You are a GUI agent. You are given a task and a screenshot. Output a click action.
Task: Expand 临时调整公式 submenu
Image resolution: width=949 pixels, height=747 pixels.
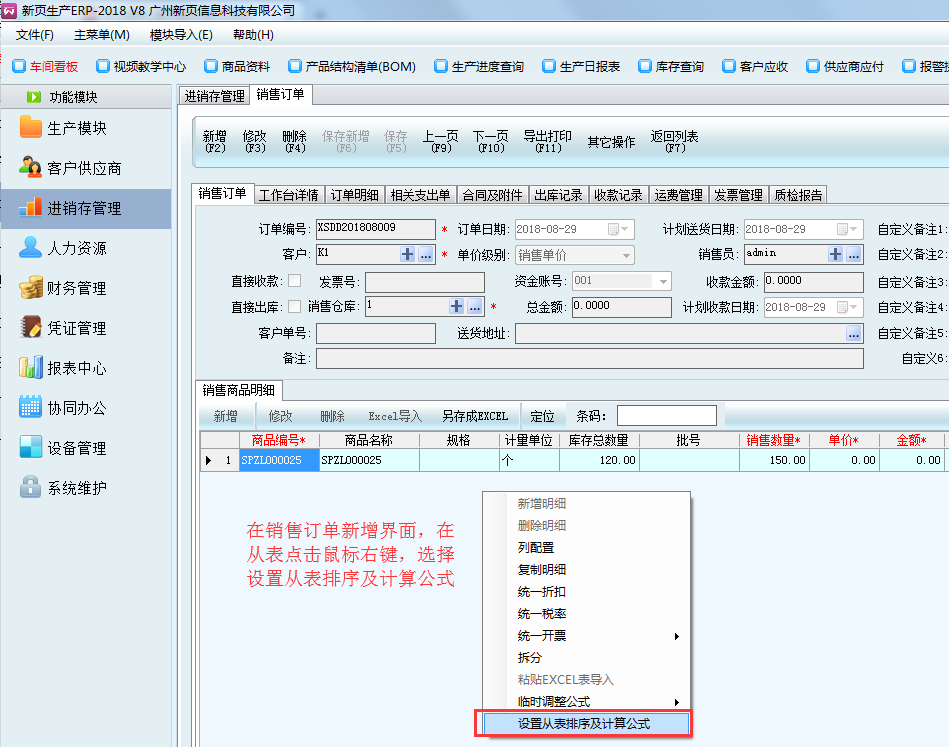pos(676,702)
